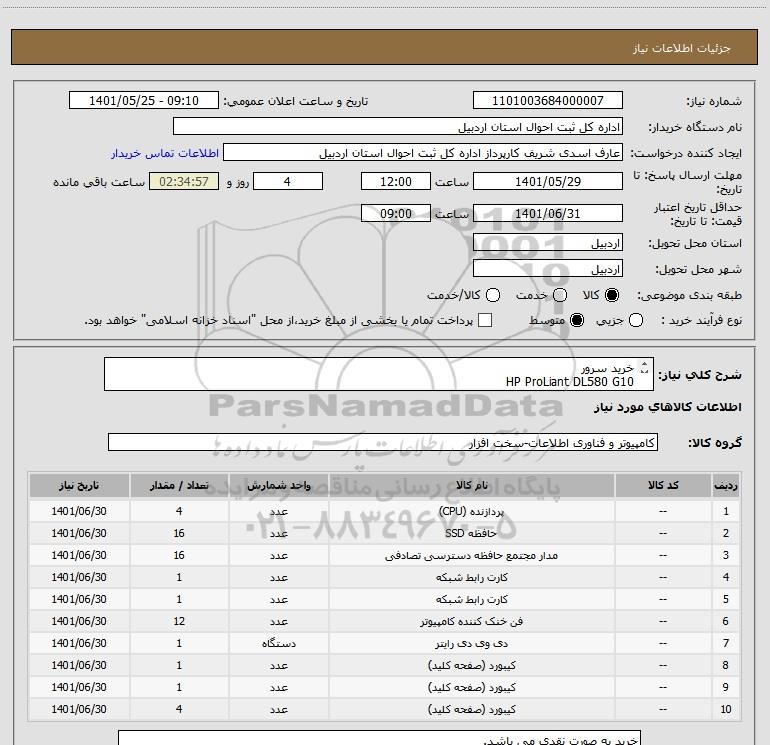Click the جزئیات اطلاعات نیاز header title
The width and height of the screenshot is (770, 745).
click(x=682, y=48)
